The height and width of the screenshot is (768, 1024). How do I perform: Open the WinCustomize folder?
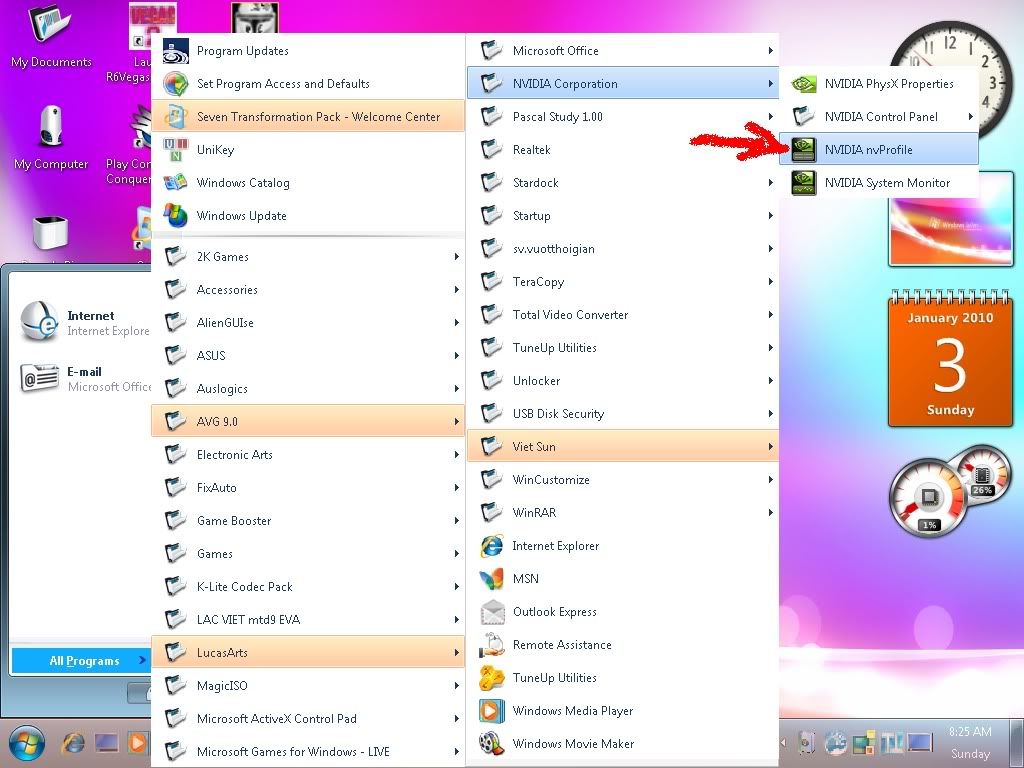coord(622,479)
